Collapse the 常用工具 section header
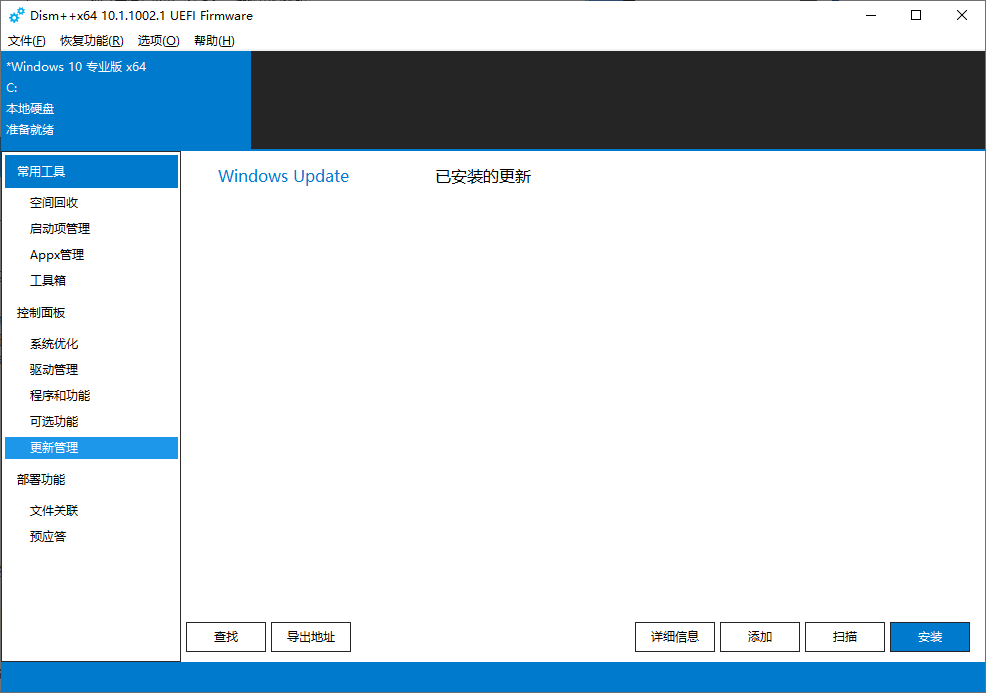Image resolution: width=986 pixels, height=693 pixels. tap(91, 172)
